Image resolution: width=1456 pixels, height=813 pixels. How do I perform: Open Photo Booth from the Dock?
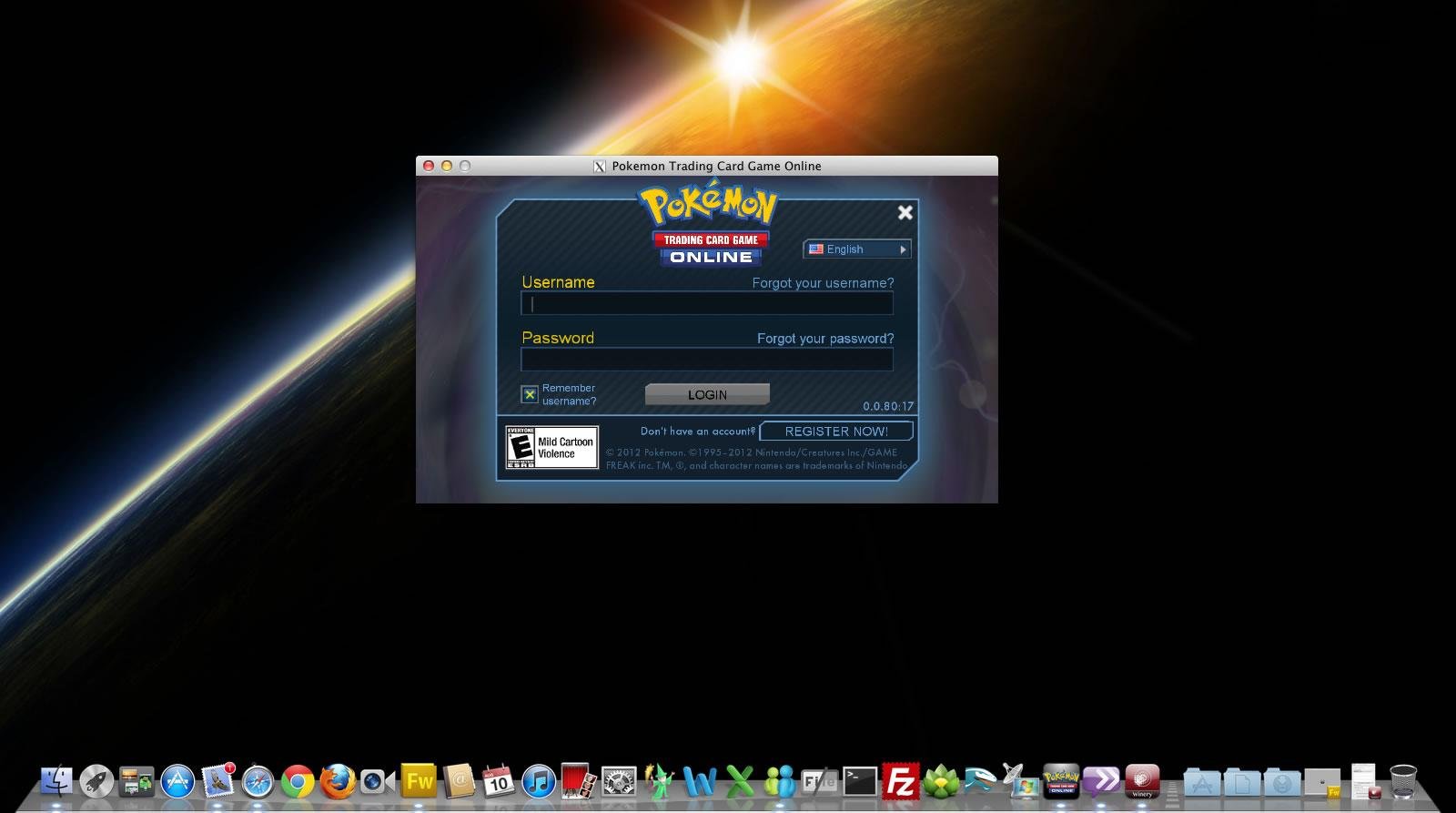pos(579,781)
